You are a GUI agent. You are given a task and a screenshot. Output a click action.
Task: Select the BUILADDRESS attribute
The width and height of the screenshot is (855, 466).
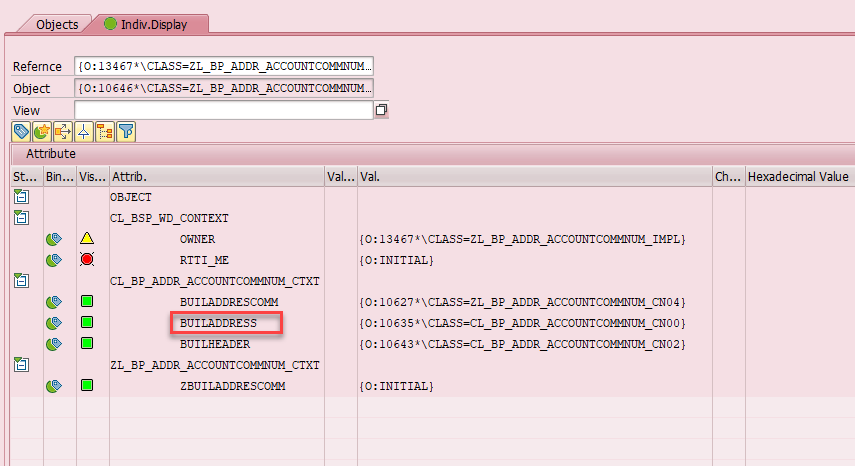[x=218, y=323]
